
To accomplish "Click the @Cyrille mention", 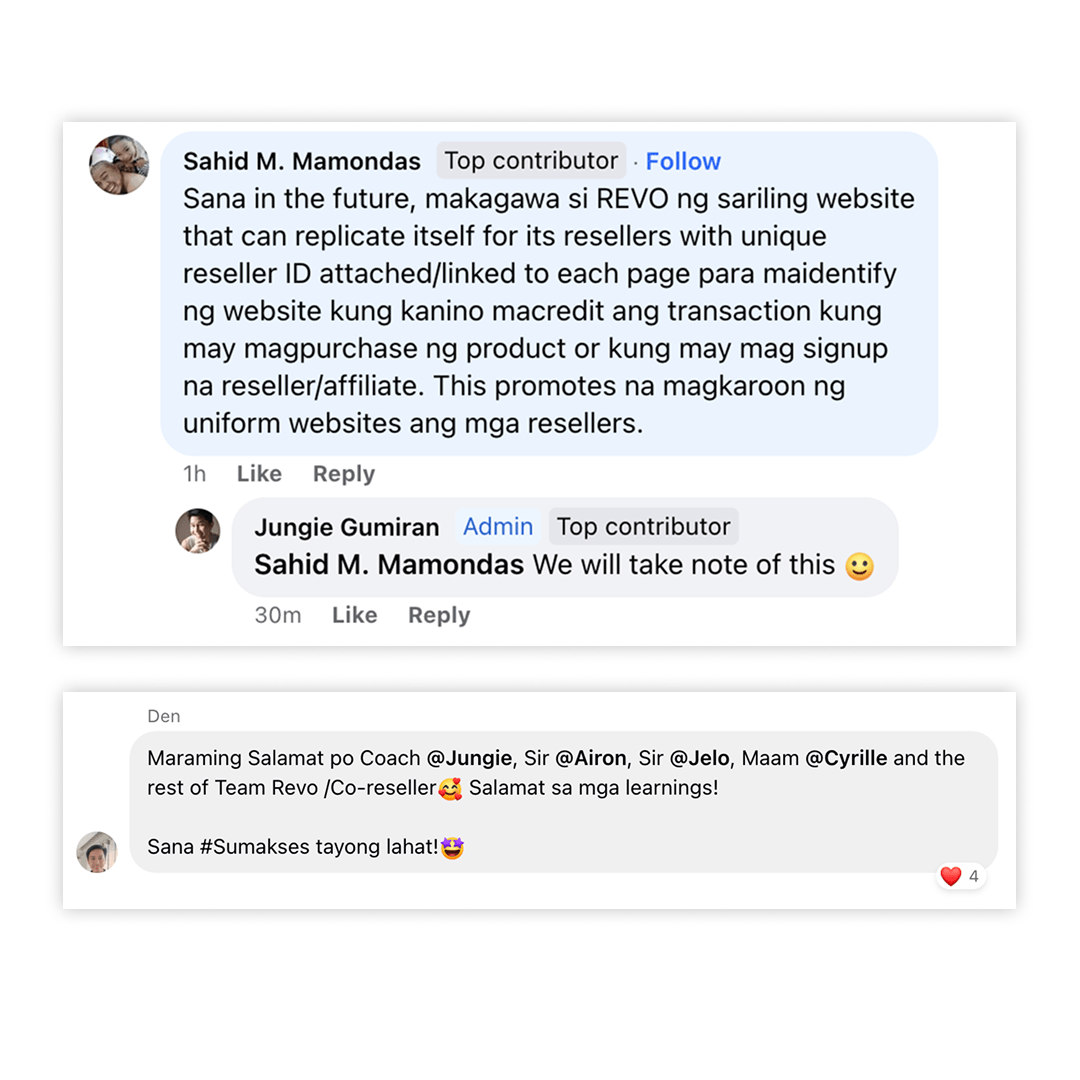I will pos(846,758).
